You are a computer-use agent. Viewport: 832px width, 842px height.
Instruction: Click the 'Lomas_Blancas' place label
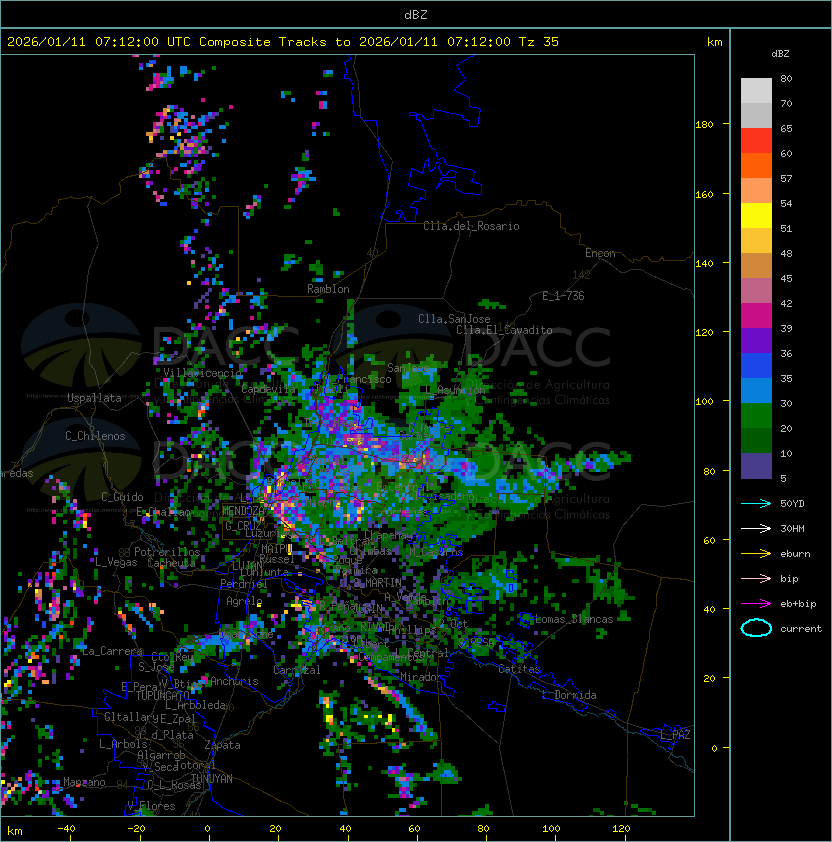tap(574, 619)
